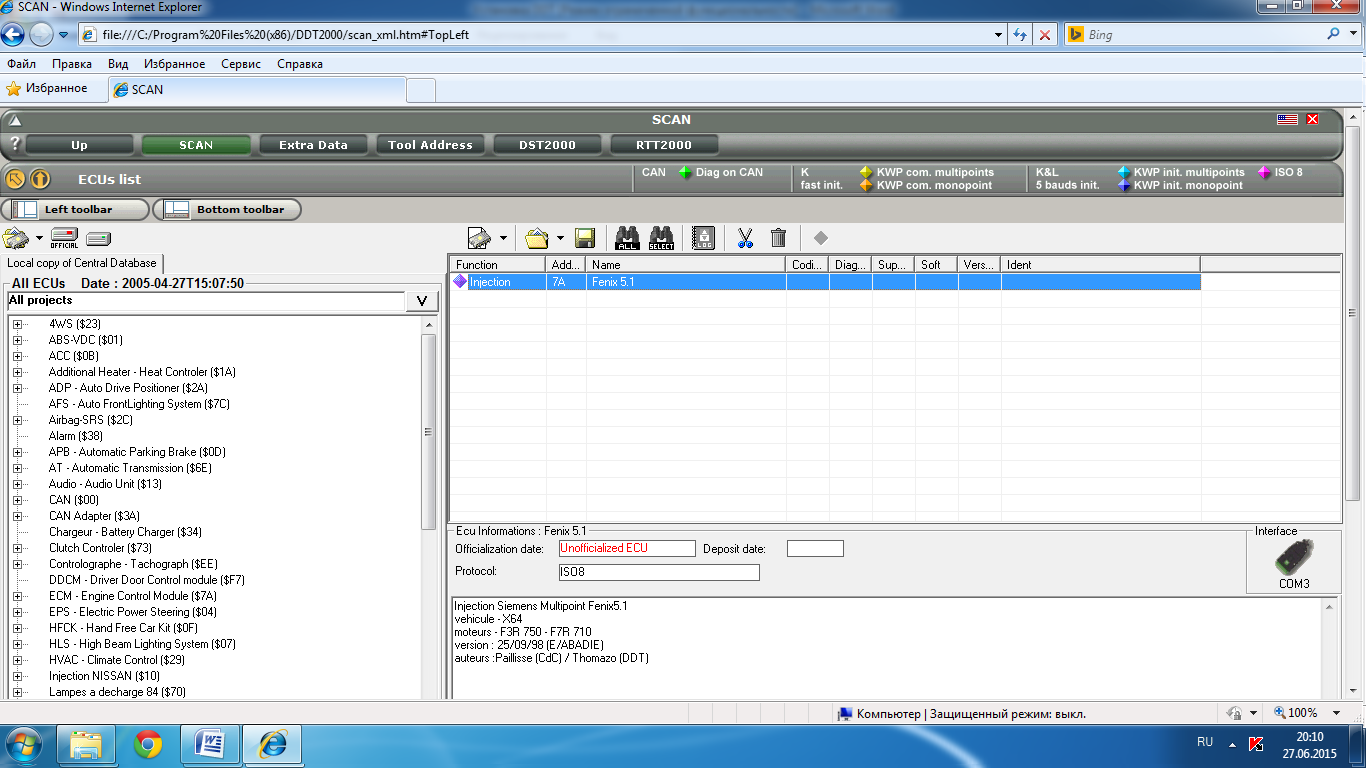This screenshot has width=1366, height=768.
Task: Click the new ECU list document icon
Action: coord(479,238)
